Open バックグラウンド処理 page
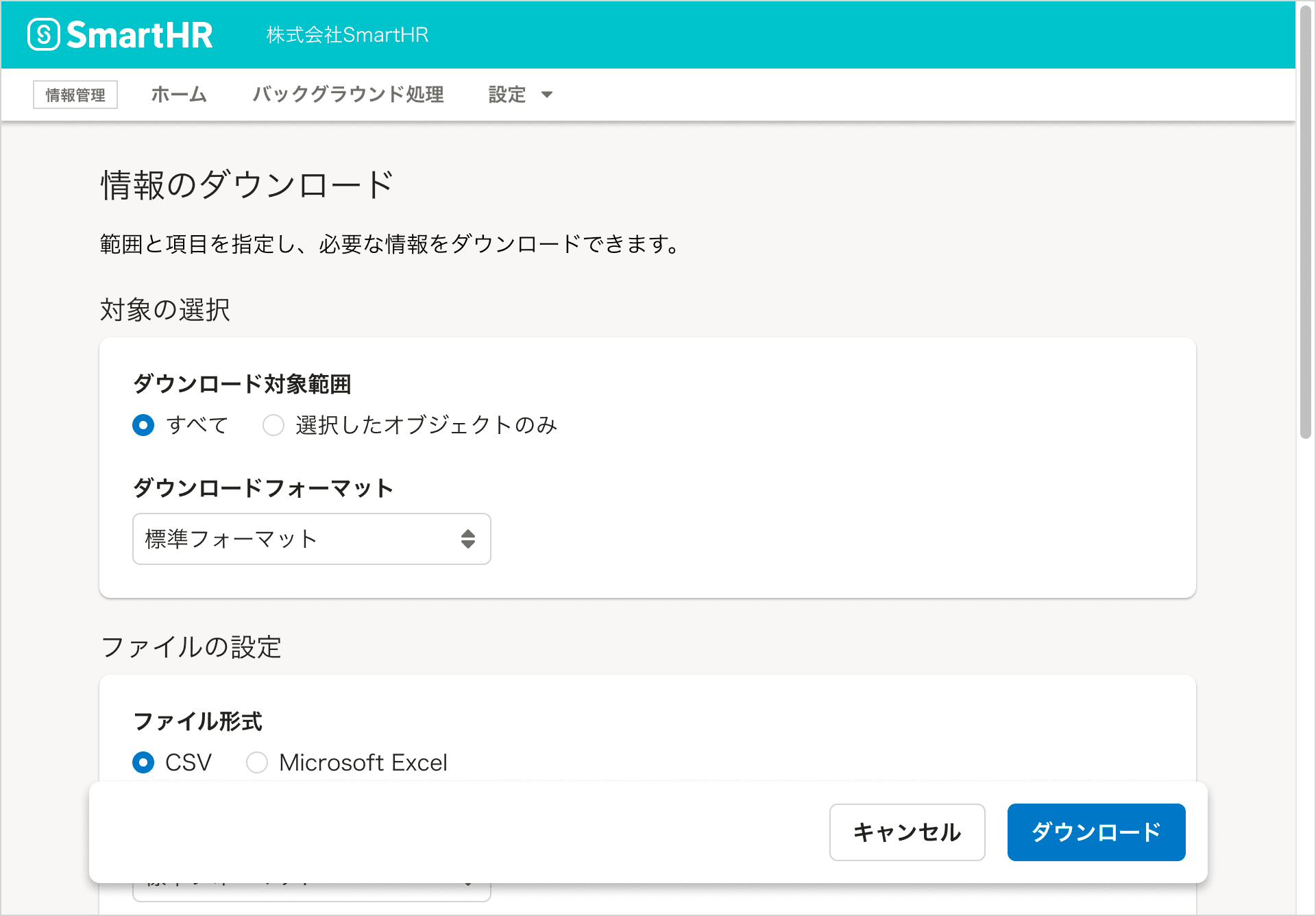The height and width of the screenshot is (916, 1316). pos(348,95)
